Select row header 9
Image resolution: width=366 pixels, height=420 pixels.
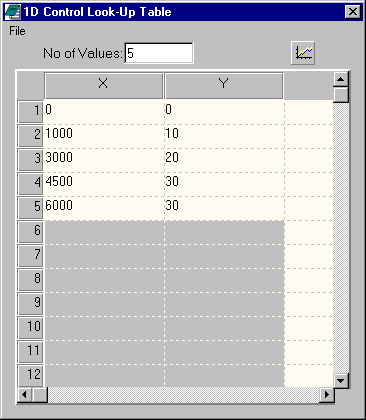[30, 304]
